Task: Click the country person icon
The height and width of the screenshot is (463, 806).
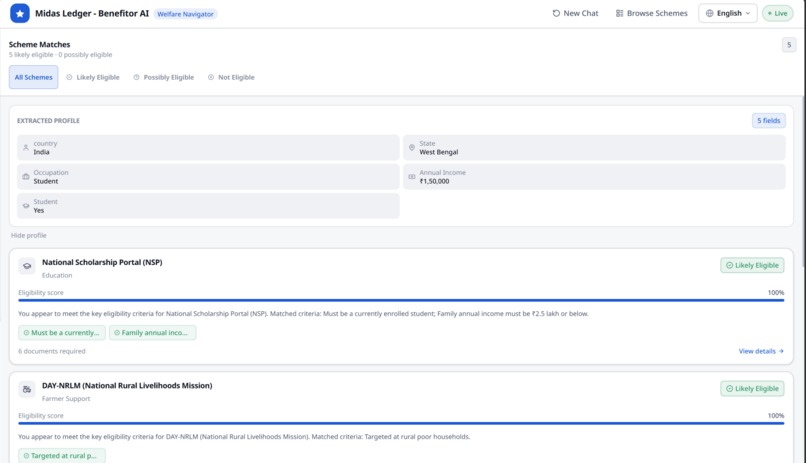Action: click(26, 147)
